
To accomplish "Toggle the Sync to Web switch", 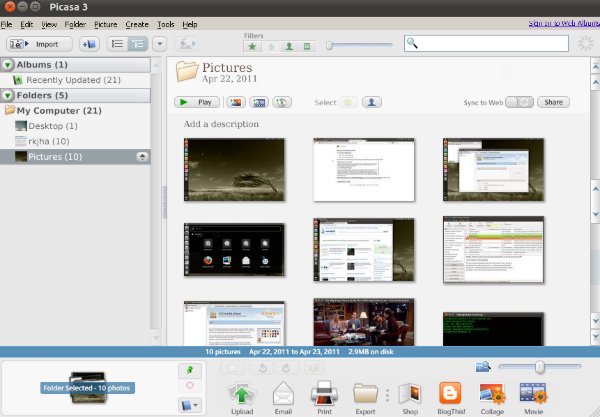I will tap(519, 102).
